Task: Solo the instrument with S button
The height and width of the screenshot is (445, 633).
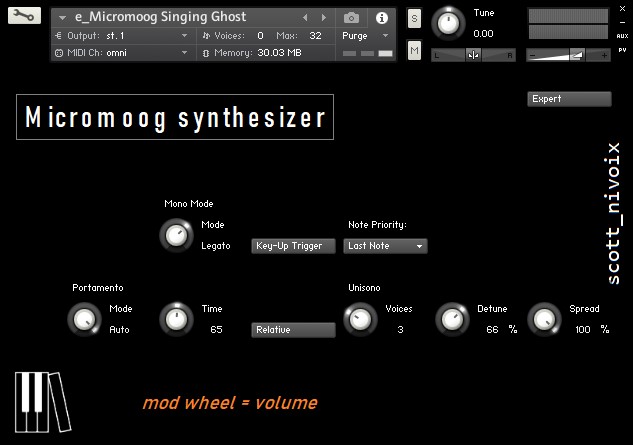Action: point(414,19)
